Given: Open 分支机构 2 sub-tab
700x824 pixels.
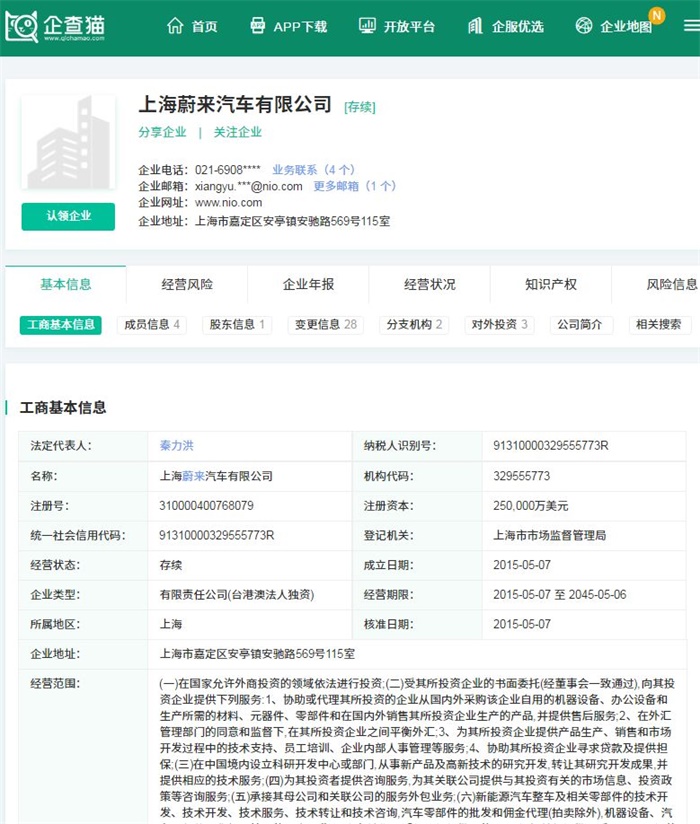Looking at the screenshot, I should pos(414,325).
